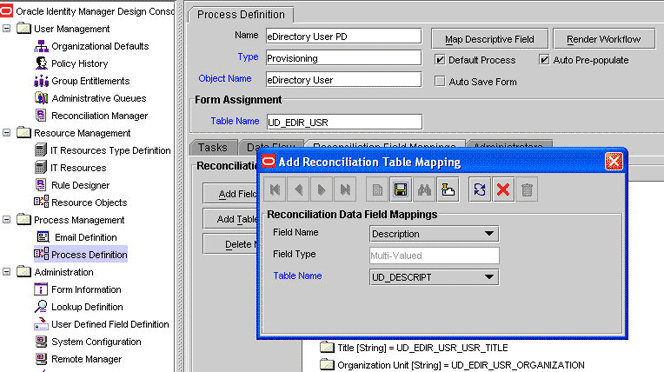Go to first record in dialog toolbar
Viewport: 664px width, 372px height.
(275, 189)
